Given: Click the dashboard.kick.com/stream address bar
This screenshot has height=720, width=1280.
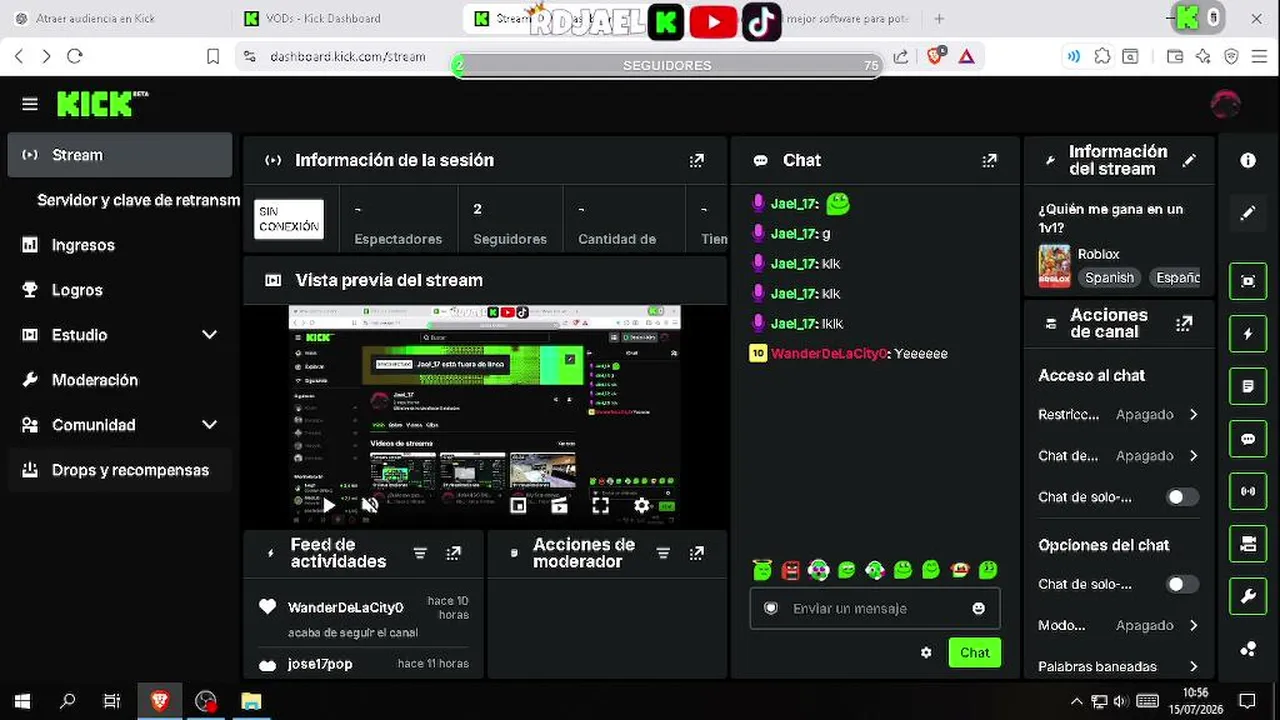Looking at the screenshot, I should pyautogui.click(x=348, y=57).
